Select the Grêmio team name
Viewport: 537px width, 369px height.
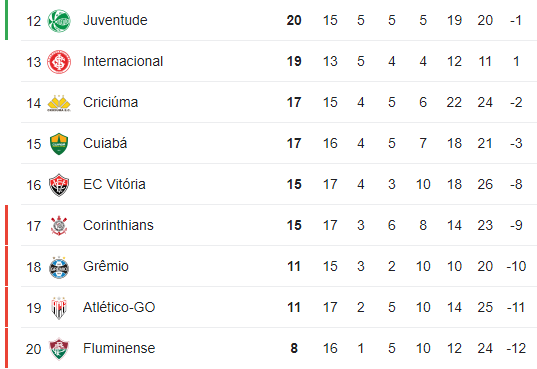click(106, 266)
